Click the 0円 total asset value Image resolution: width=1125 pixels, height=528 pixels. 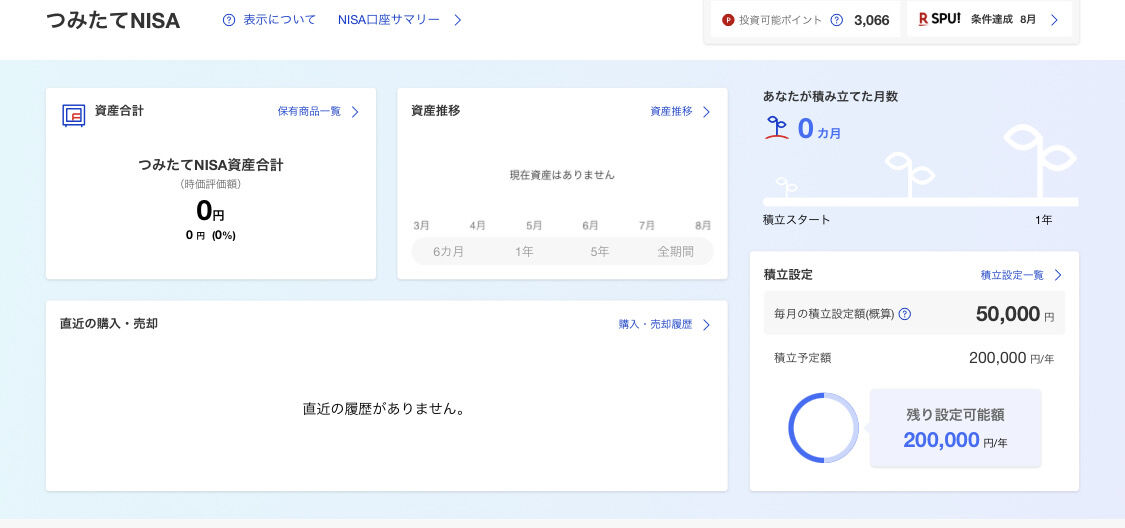coord(210,211)
